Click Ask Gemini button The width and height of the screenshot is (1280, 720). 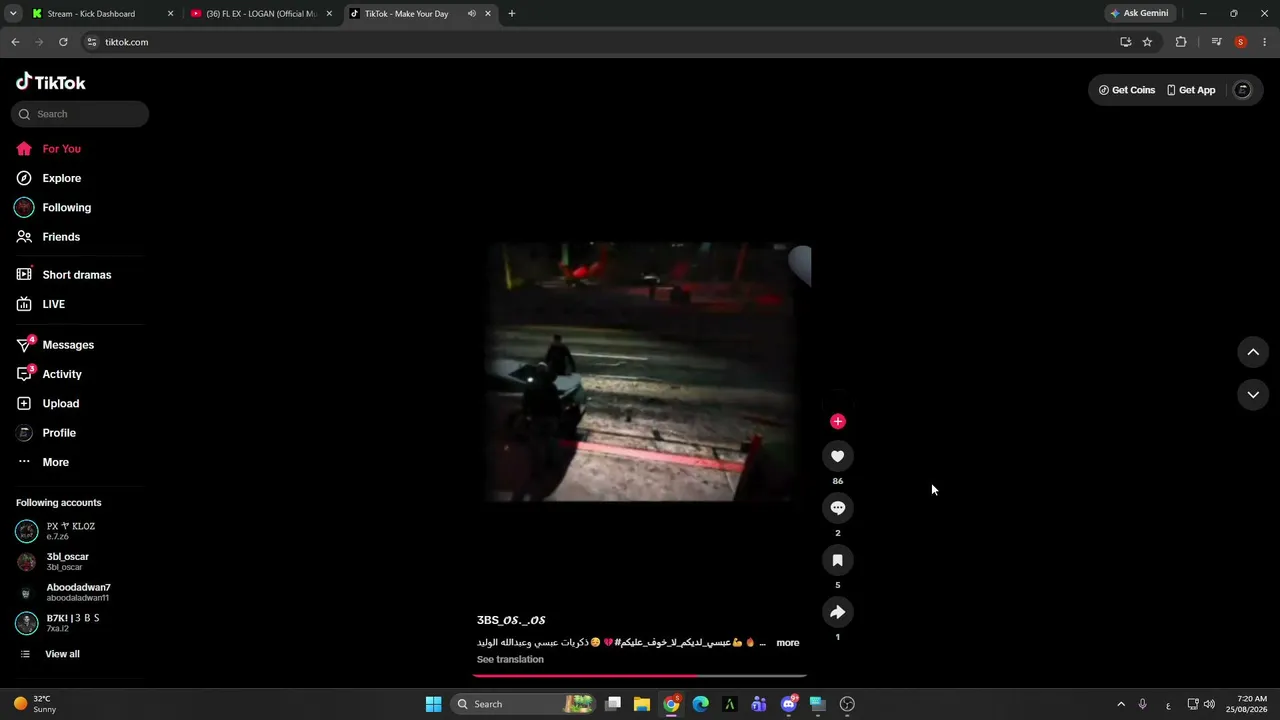tap(1139, 14)
